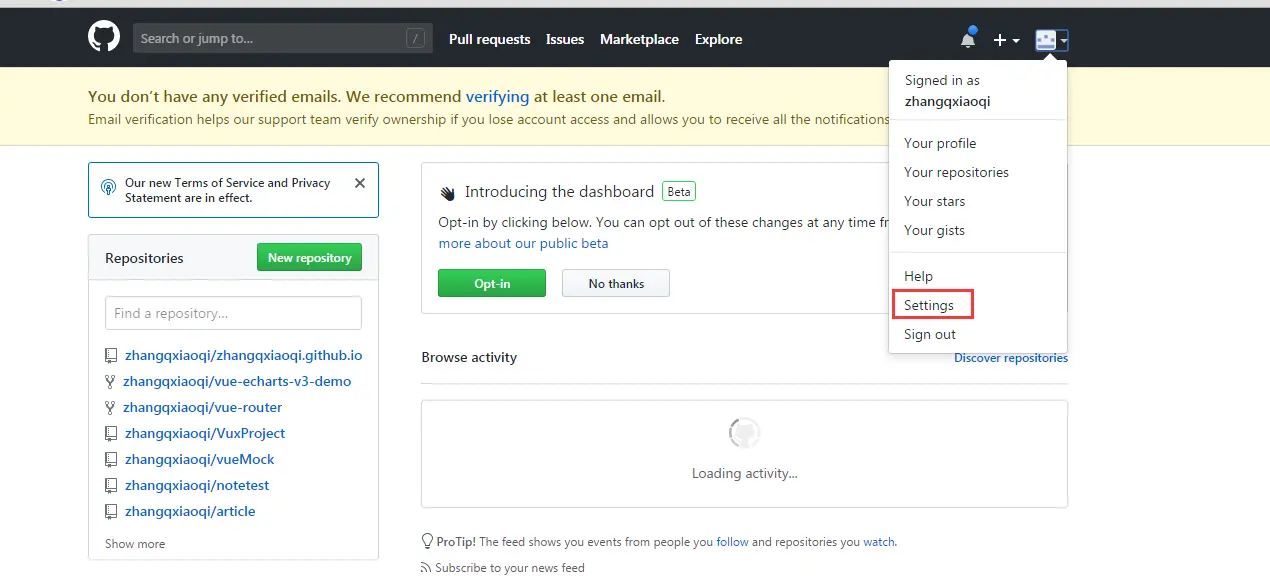Click the Discover repositories link

[1011, 358]
